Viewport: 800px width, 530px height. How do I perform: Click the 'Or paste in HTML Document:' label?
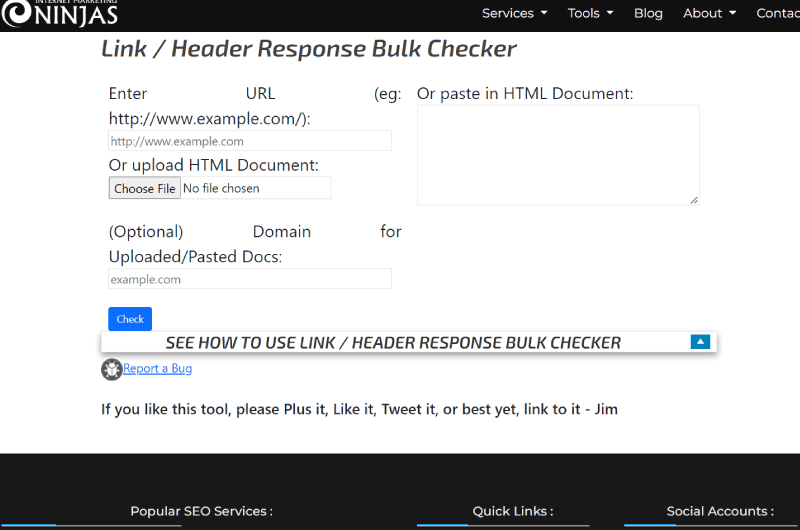525,94
